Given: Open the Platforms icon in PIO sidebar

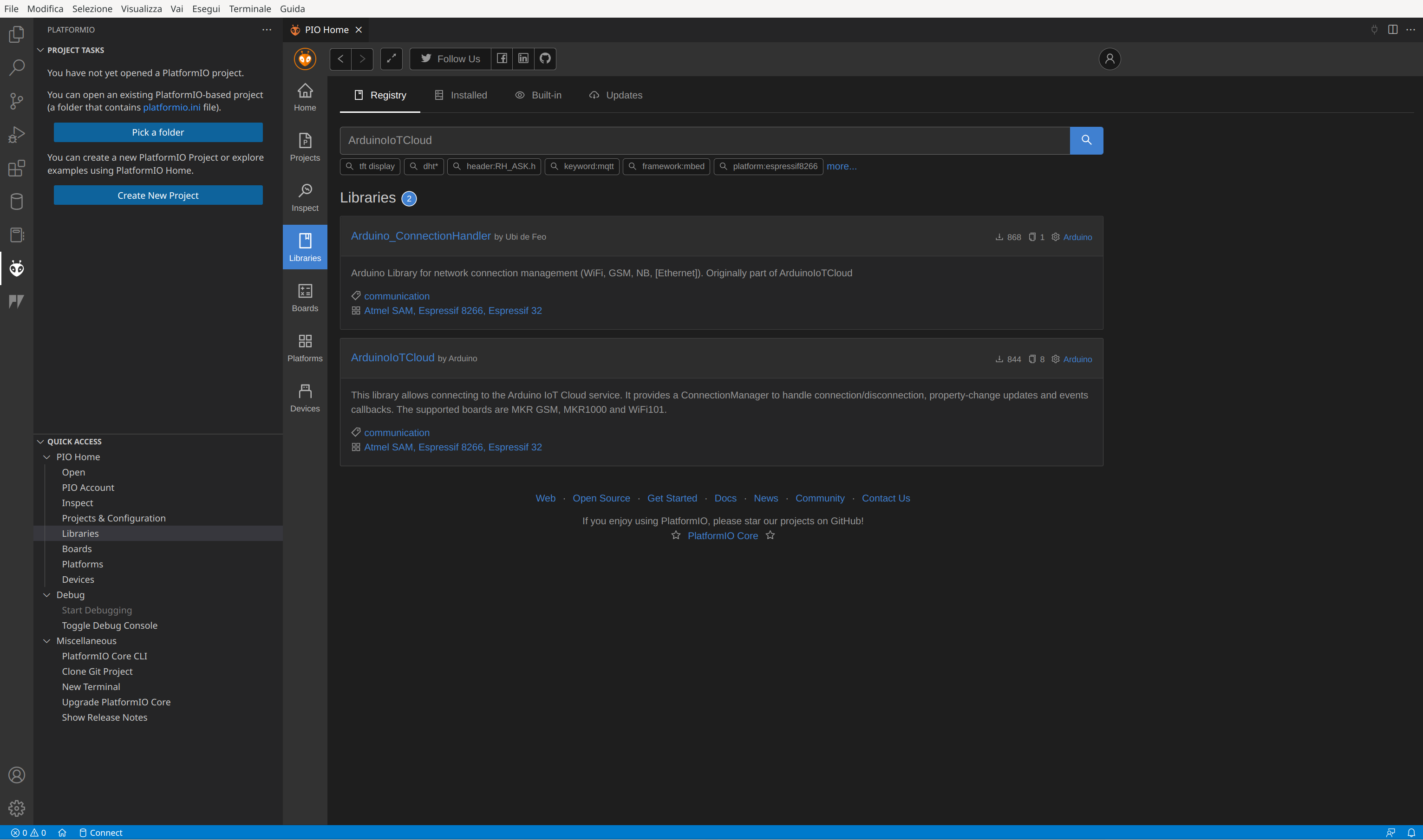Looking at the screenshot, I should click(305, 347).
